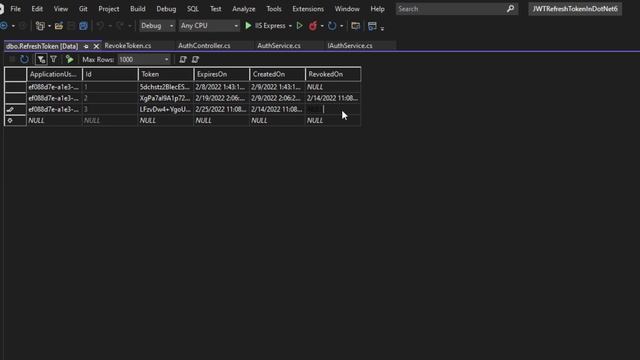640x360 pixels.
Task: Open the File menu
Action: [x=16, y=9]
